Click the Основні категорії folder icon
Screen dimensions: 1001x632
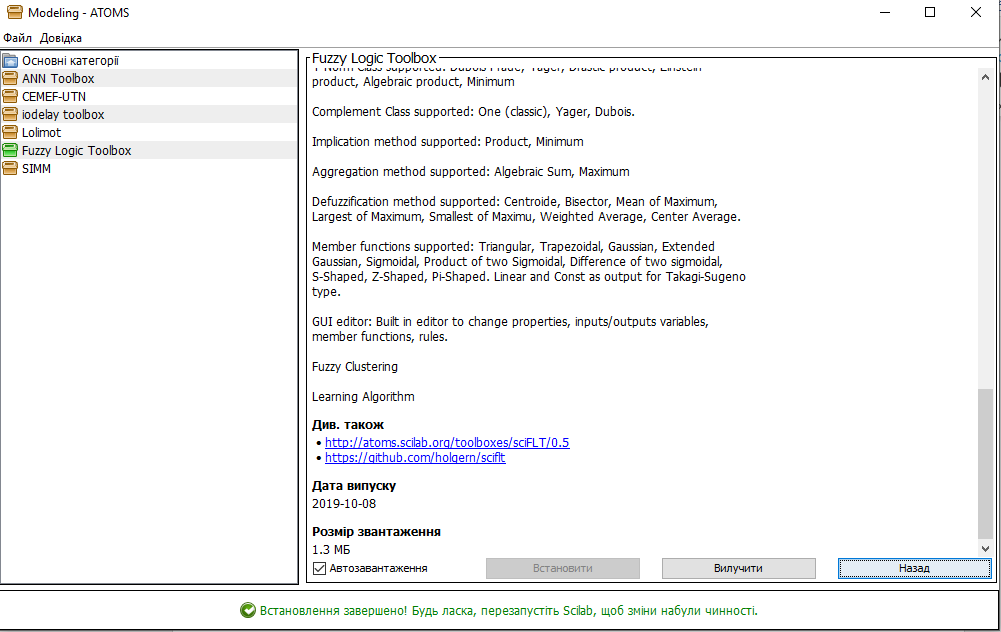10,61
